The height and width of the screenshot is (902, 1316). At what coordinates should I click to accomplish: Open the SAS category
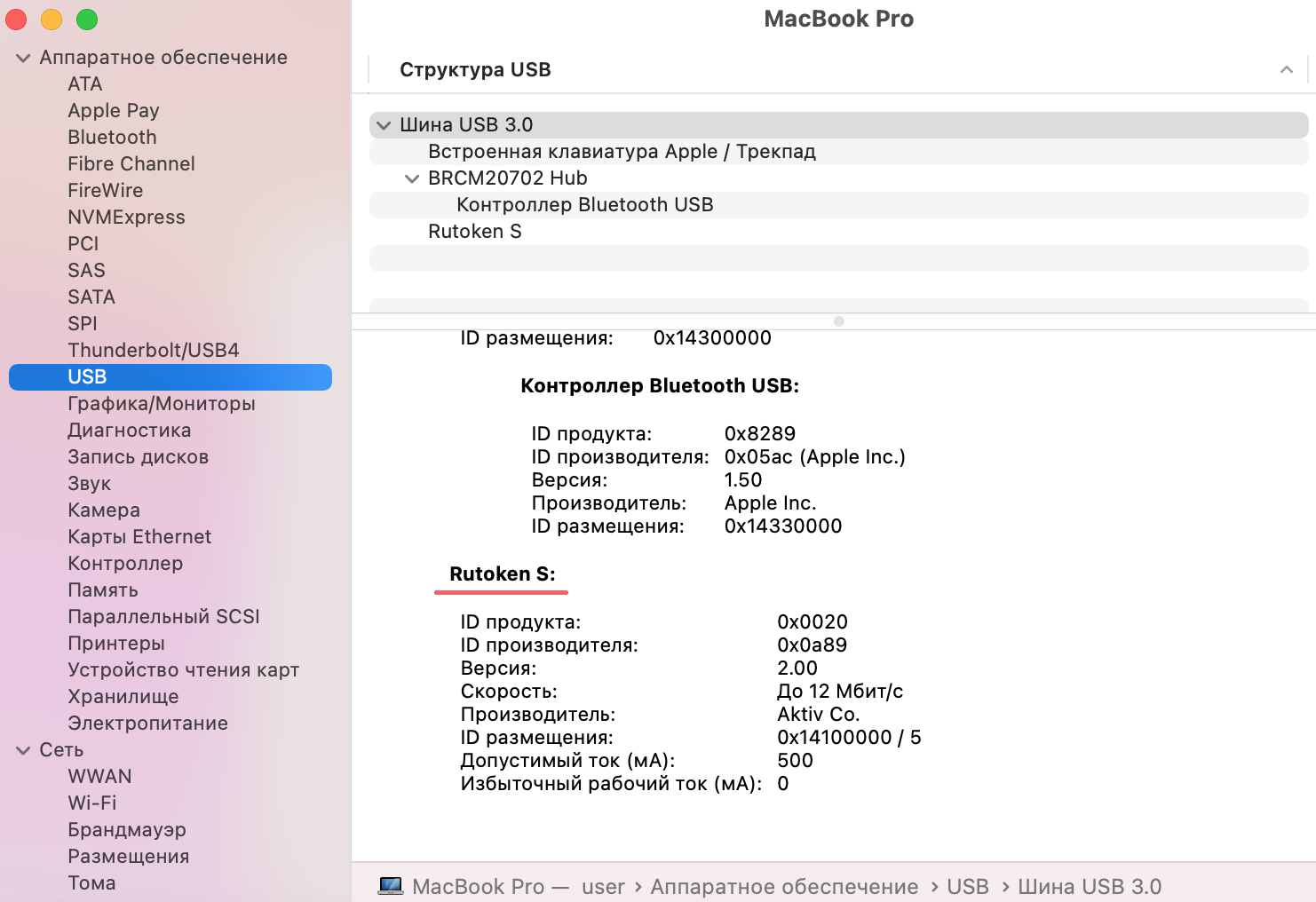point(86,271)
